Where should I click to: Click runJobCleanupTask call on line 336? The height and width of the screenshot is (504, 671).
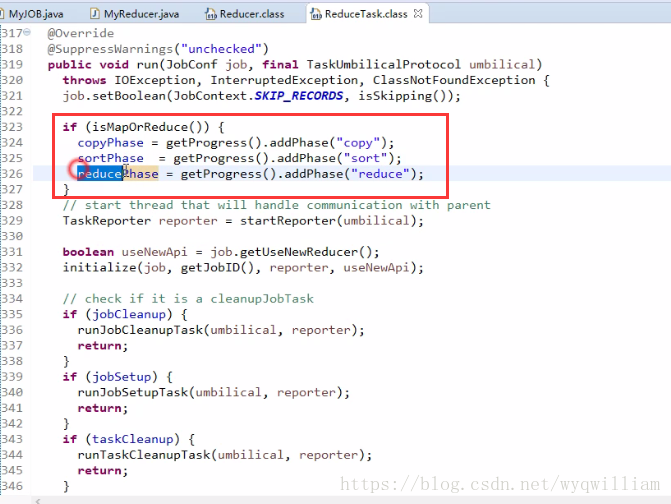[x=140, y=330]
